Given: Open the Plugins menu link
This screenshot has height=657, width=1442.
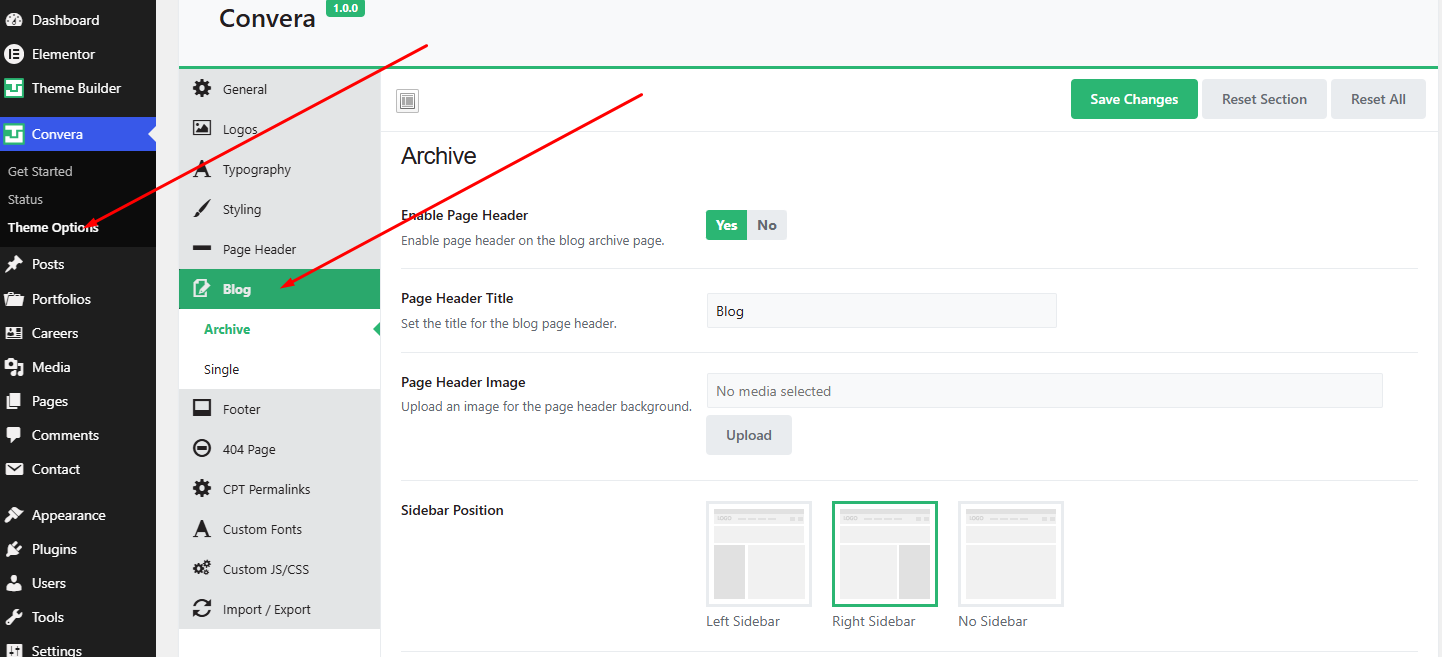Looking at the screenshot, I should pos(78,549).
